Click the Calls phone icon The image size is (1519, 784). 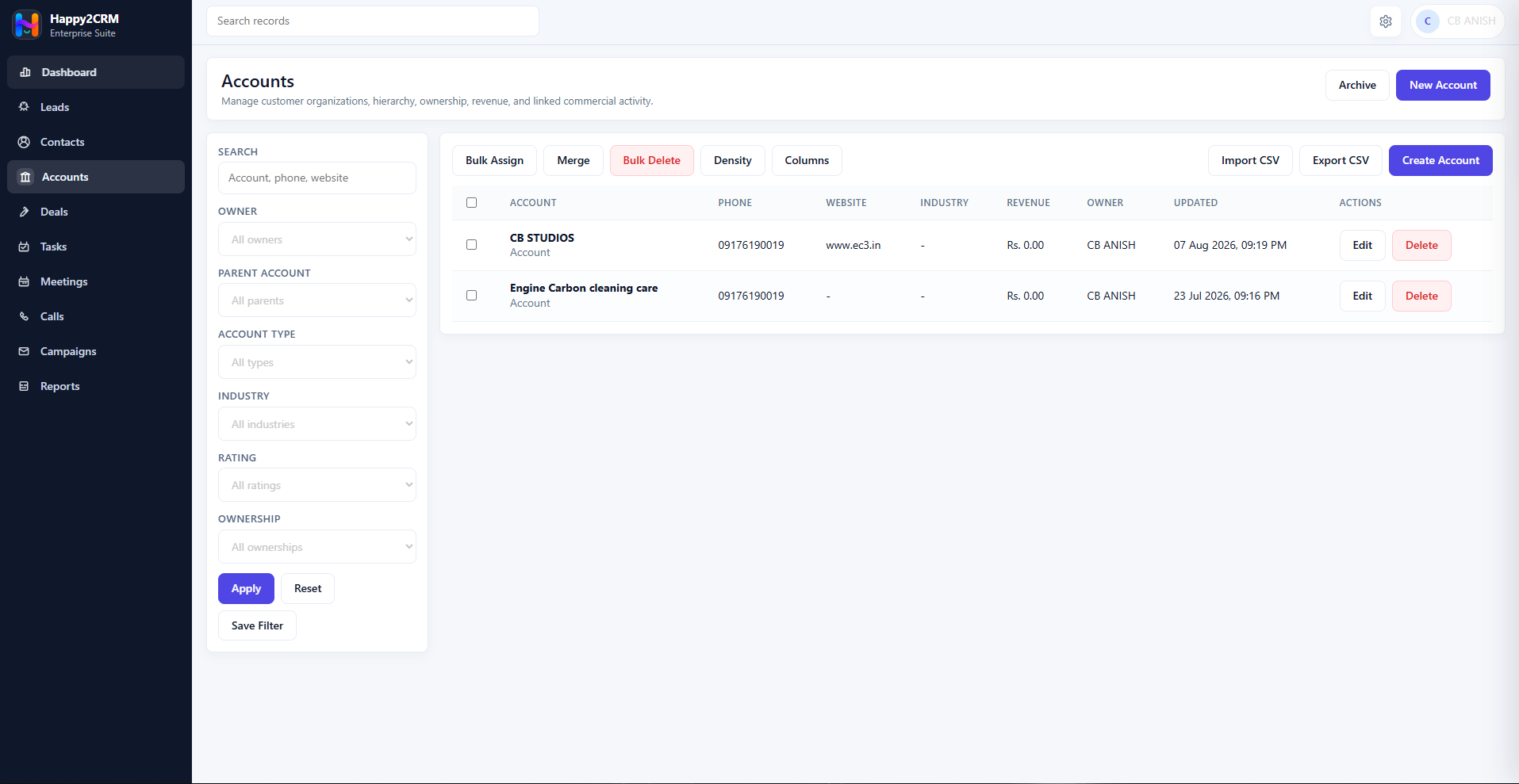tap(24, 316)
